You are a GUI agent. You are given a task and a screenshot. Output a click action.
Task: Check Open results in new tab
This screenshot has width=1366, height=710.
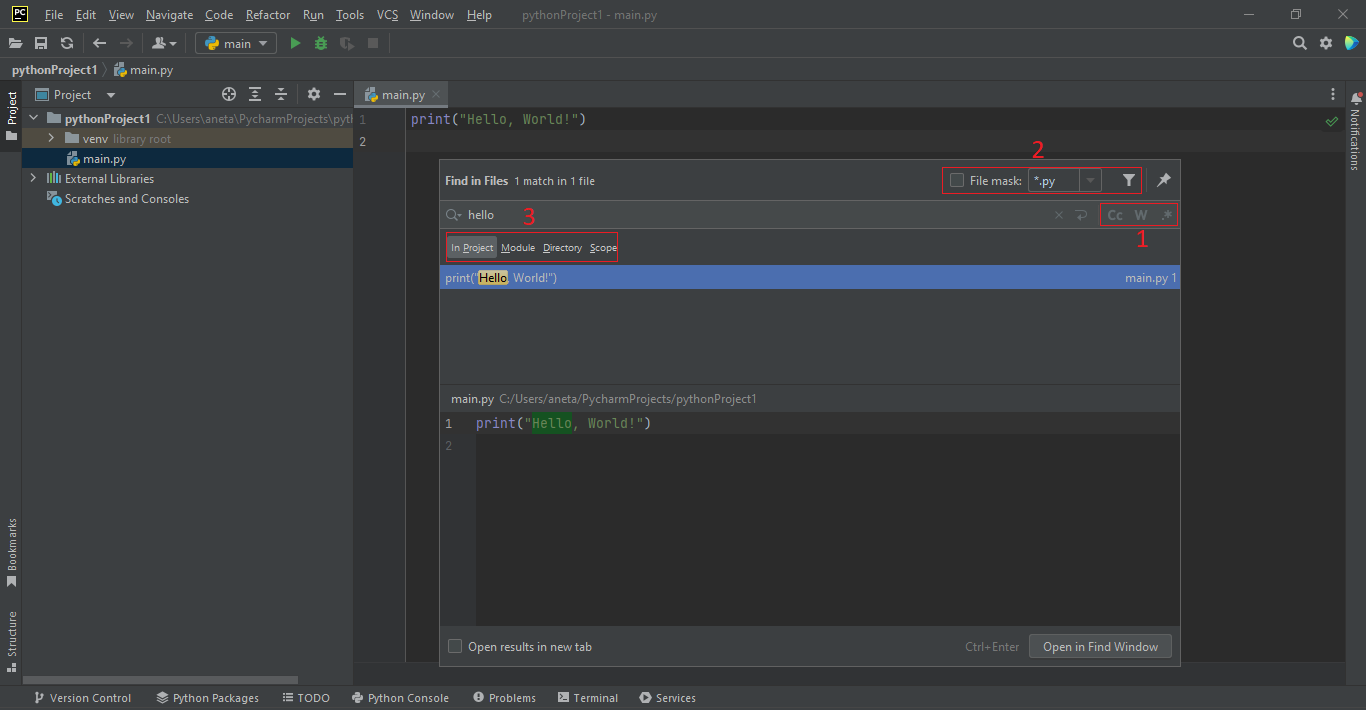(x=455, y=646)
